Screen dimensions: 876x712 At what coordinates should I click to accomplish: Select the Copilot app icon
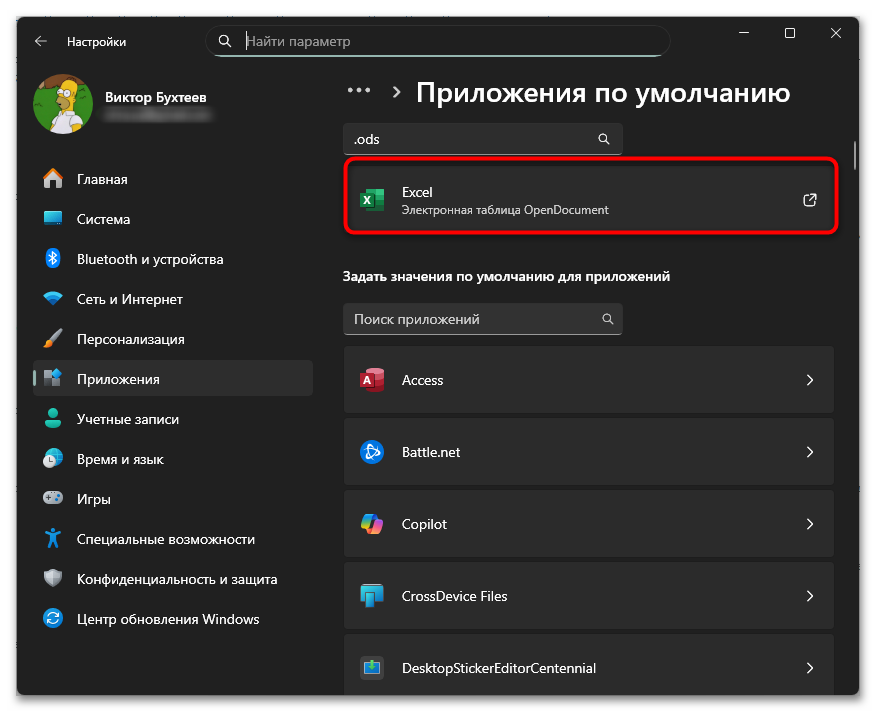[372, 524]
